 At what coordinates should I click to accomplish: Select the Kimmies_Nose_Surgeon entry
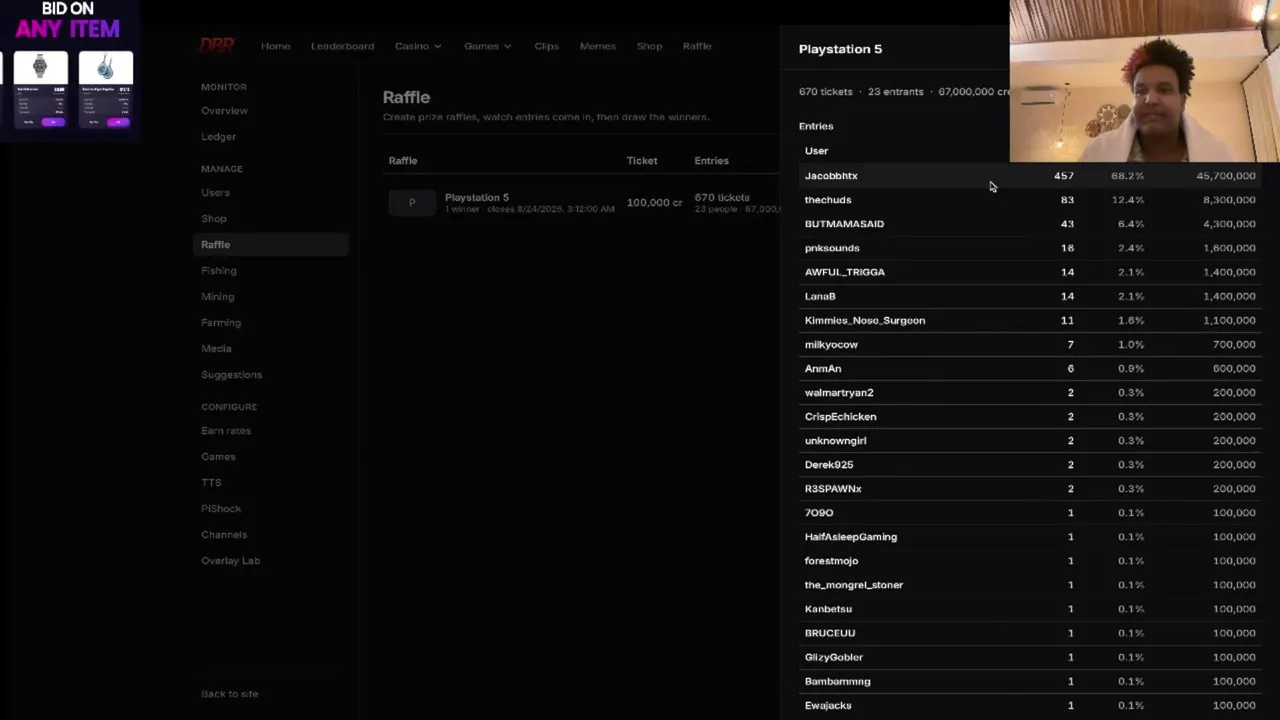[x=1030, y=320]
